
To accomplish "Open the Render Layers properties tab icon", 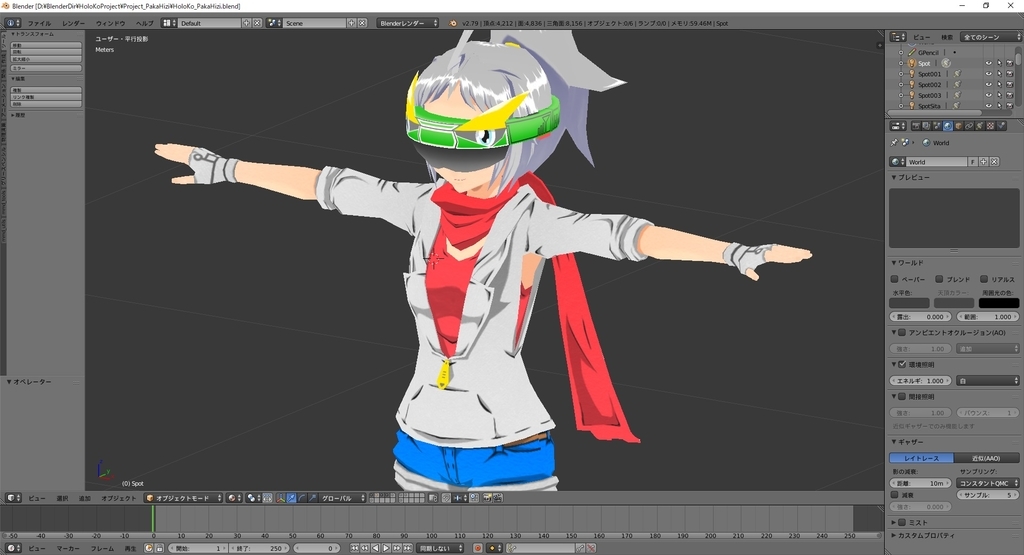I will coord(926,126).
